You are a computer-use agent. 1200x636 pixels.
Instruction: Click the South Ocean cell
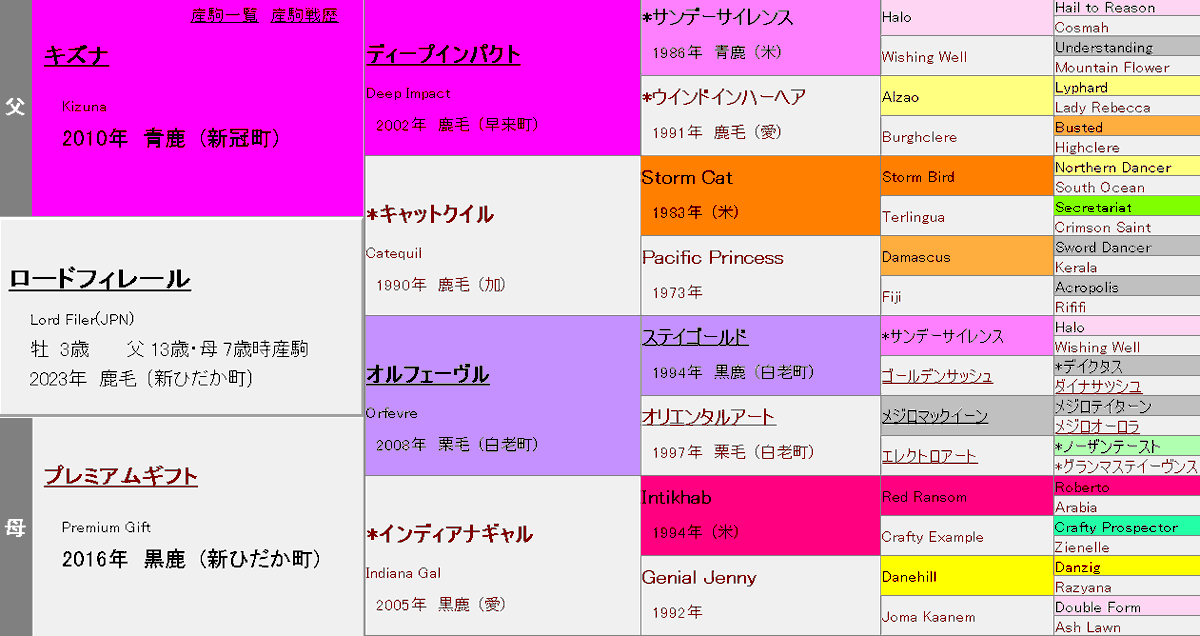(1127, 187)
